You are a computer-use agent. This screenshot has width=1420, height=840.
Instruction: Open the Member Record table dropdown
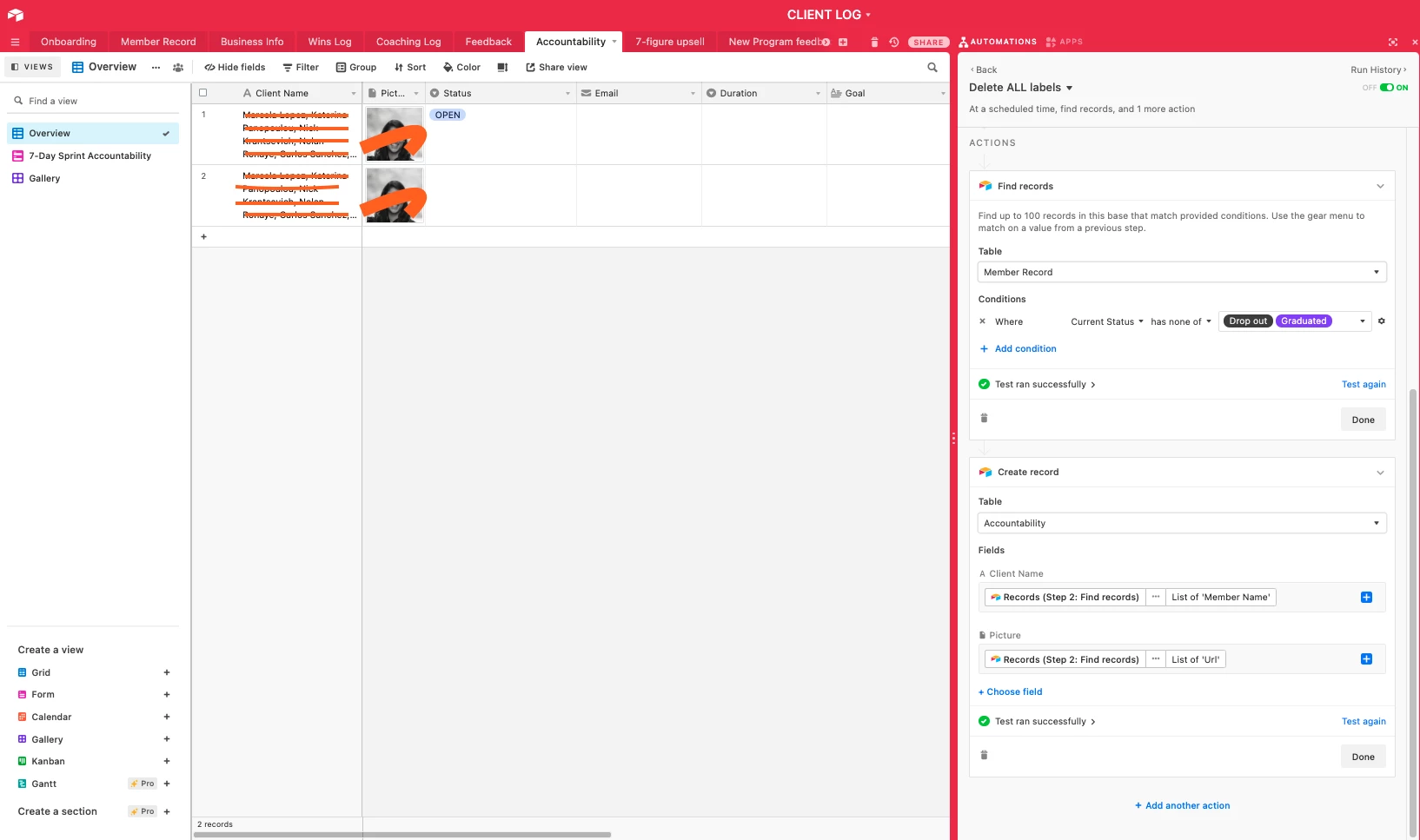click(1182, 272)
